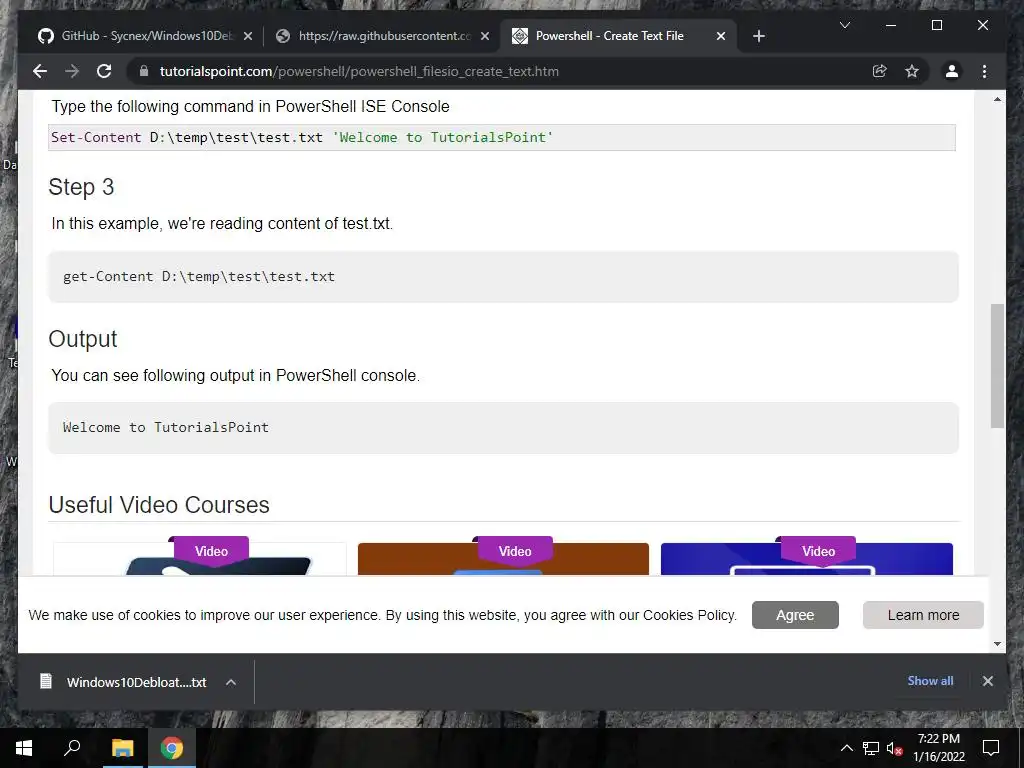Screen dimensions: 1024x768
Task: Agree to the cookies policy
Action: tap(795, 615)
